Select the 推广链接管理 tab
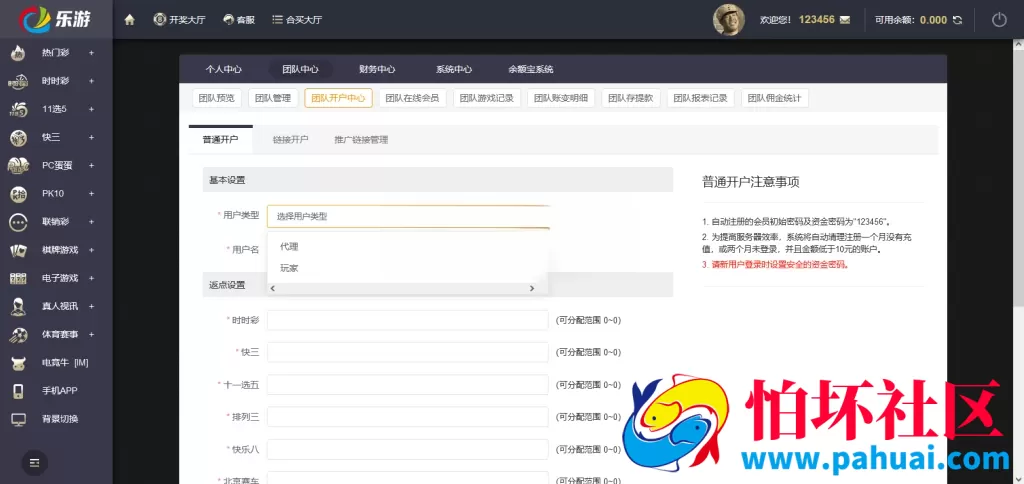 361,140
